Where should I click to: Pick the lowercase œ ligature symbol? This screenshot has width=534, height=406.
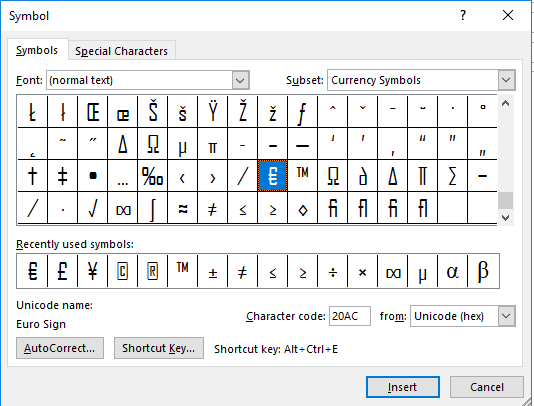(123, 112)
